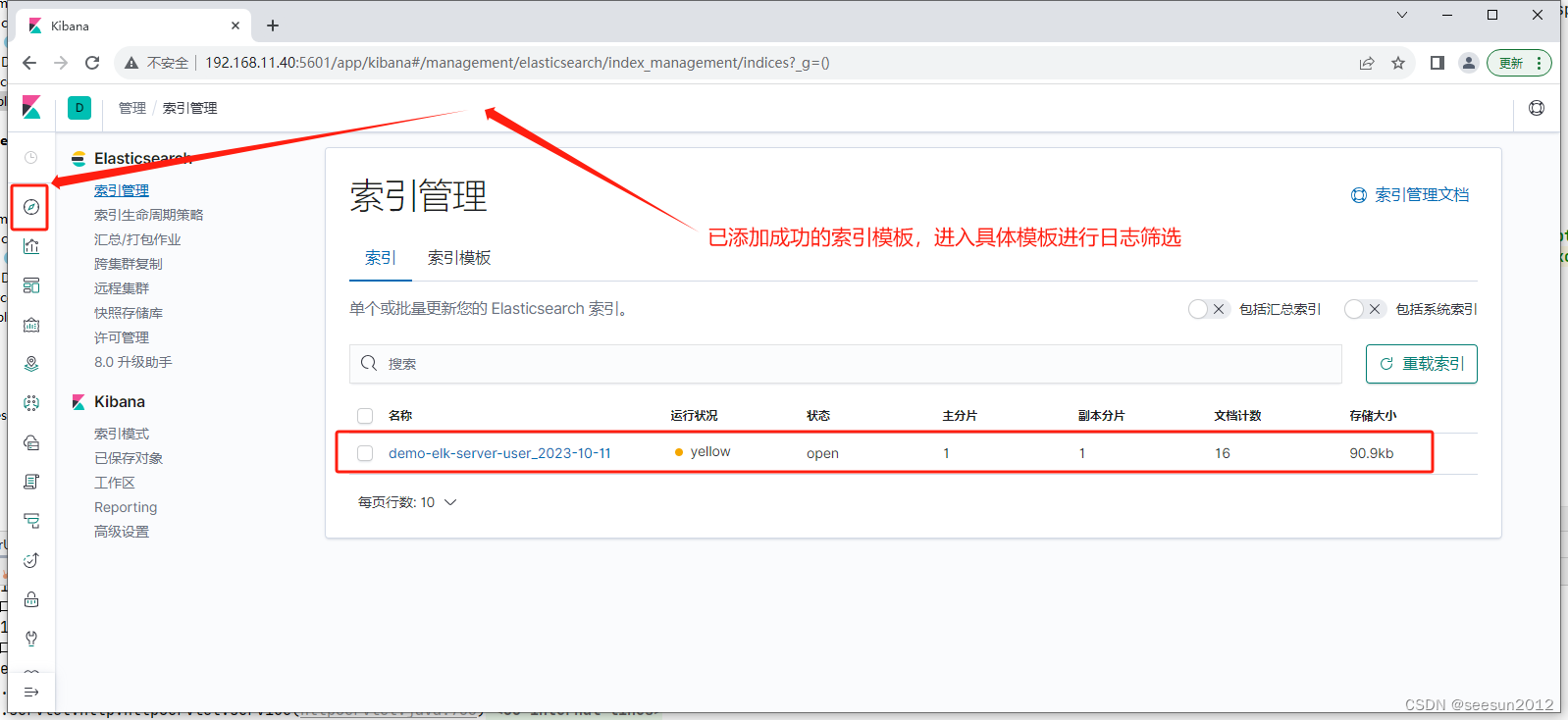The width and height of the screenshot is (1568, 720).
Task: Toggle 包括系统索引 switch
Action: [1365, 309]
